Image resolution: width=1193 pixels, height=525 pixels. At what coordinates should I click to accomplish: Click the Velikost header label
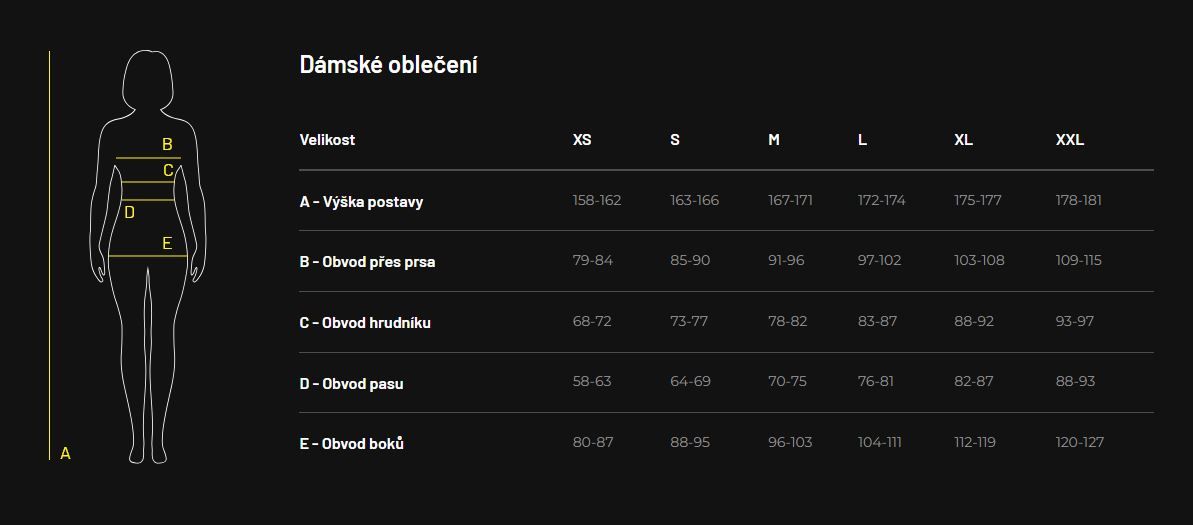[327, 140]
